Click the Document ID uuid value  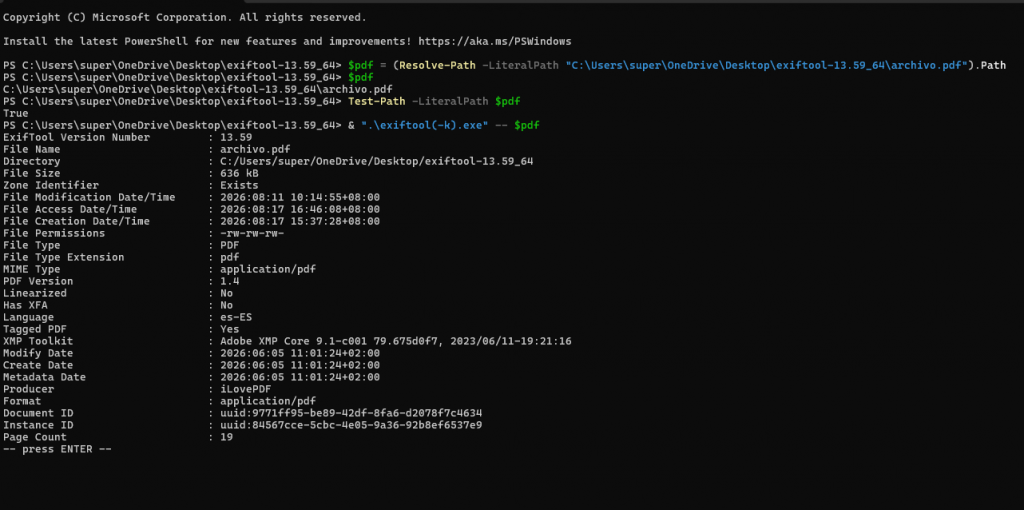tap(351, 413)
